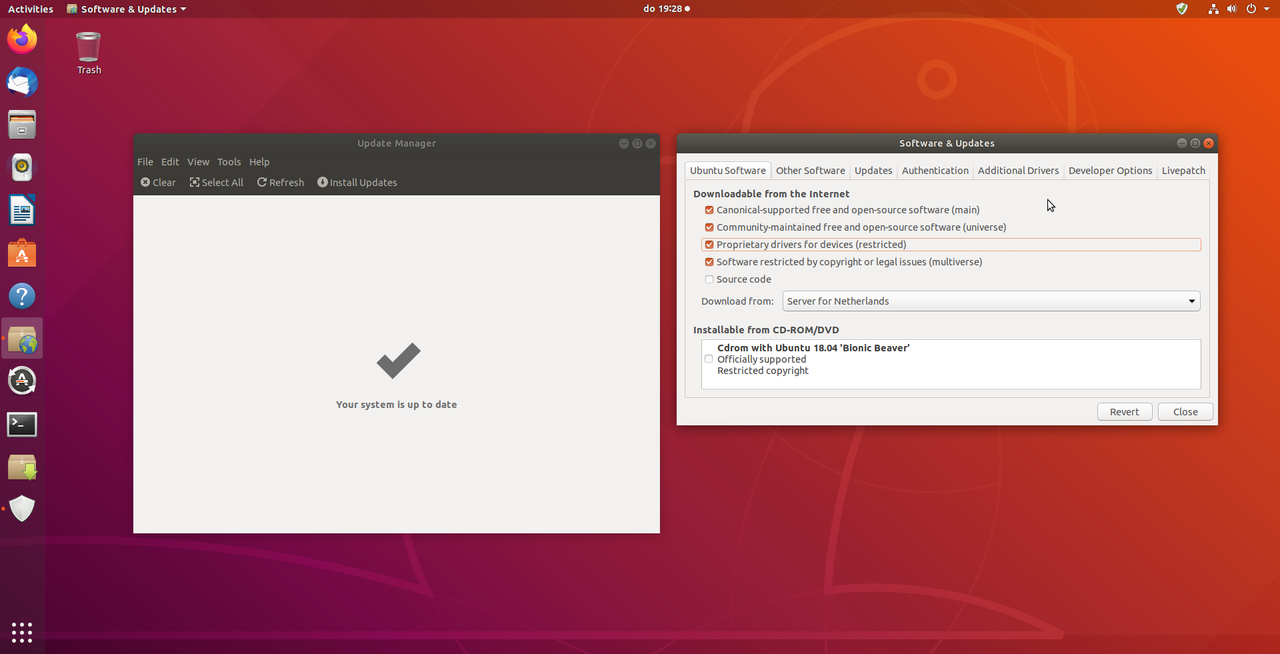Click Install Updates in Update Manager
Screen dimensions: 1280x654
357,182
